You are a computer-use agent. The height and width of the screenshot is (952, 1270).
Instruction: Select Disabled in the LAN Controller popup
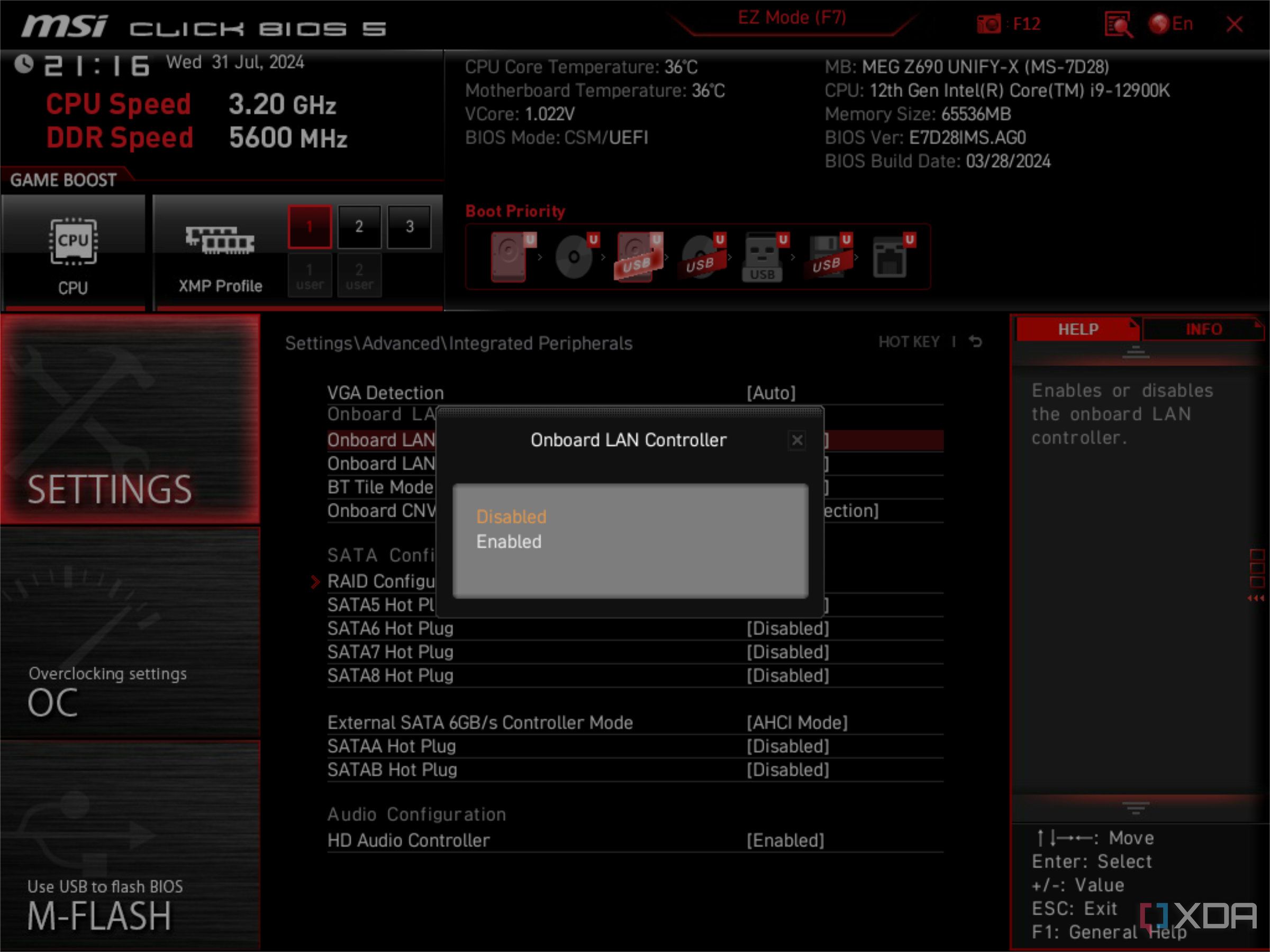[511, 516]
